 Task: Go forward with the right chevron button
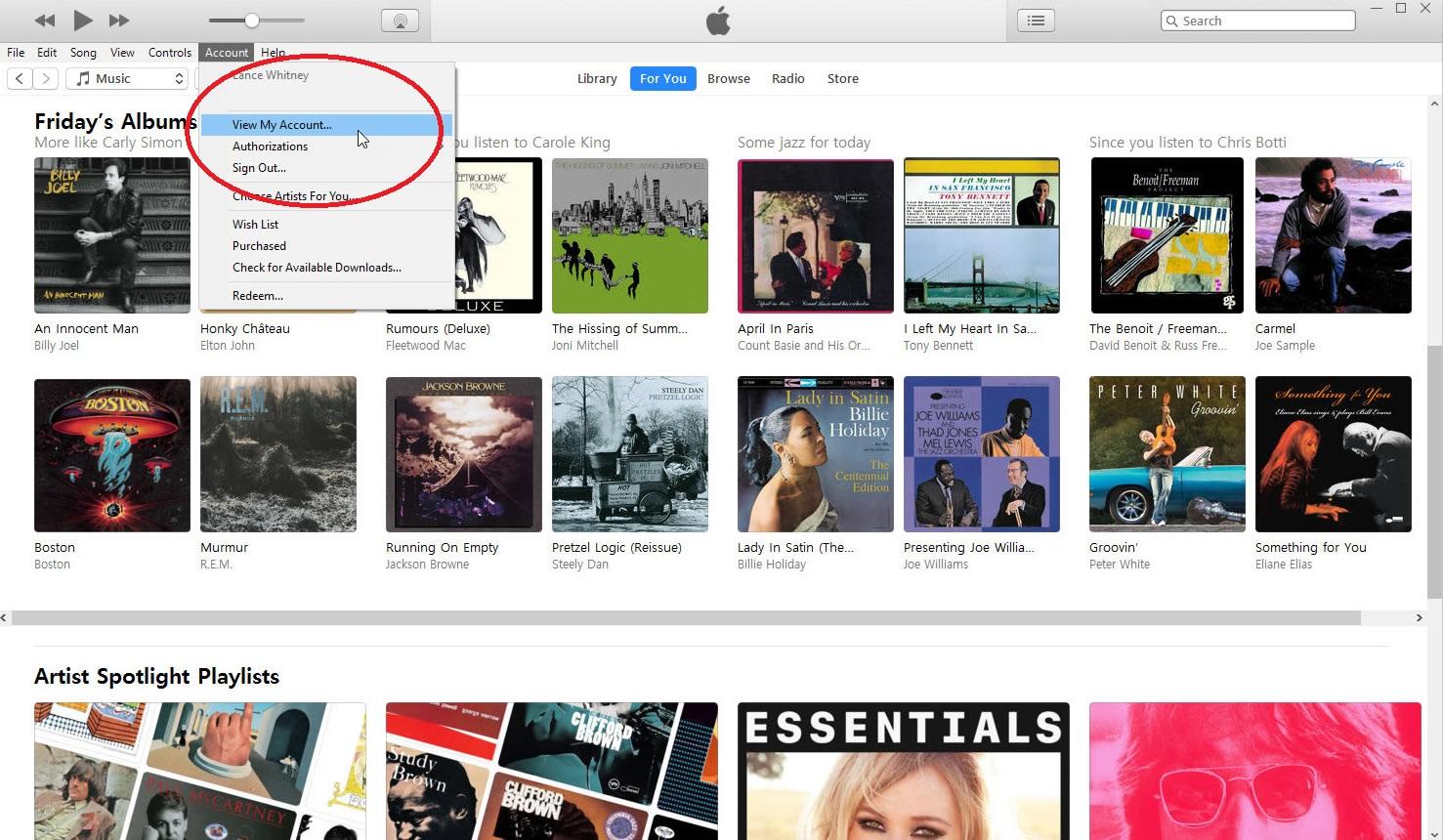[x=46, y=79]
